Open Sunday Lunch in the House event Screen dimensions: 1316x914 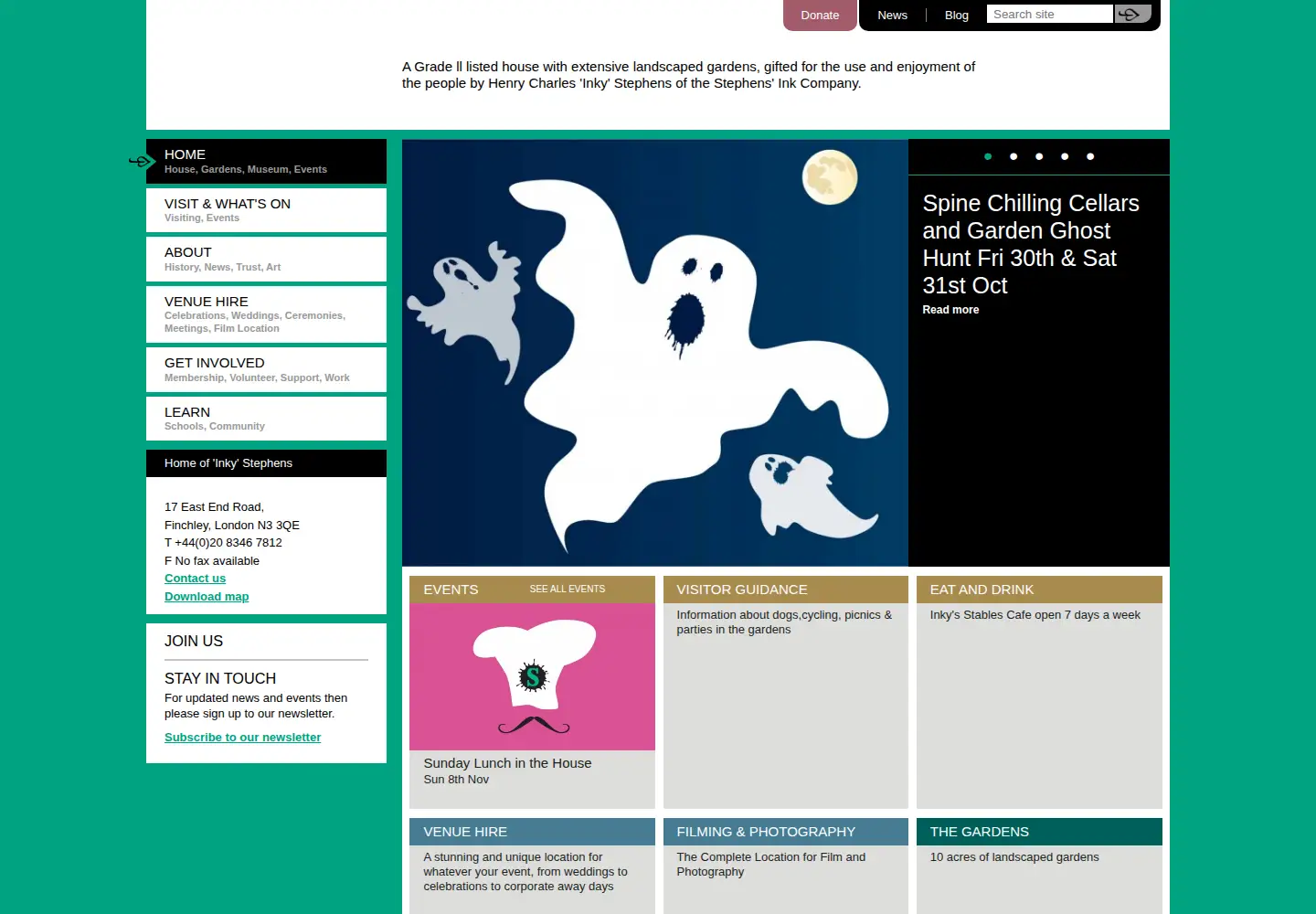click(507, 763)
